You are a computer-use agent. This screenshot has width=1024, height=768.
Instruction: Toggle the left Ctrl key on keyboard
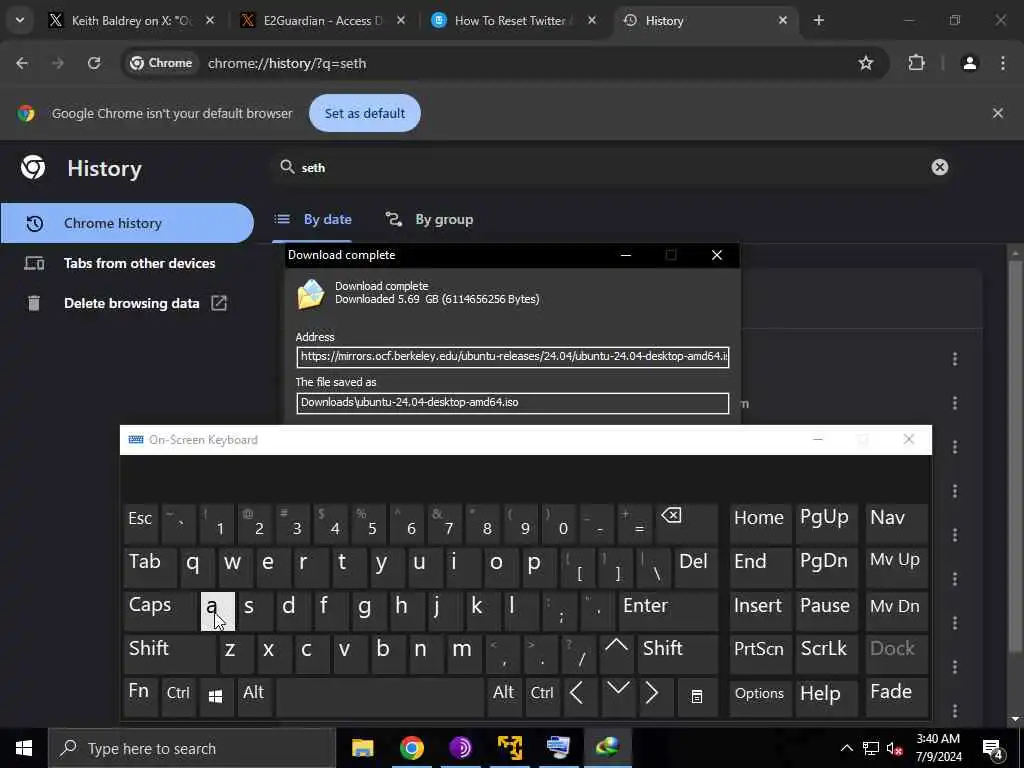pyautogui.click(x=178, y=697)
